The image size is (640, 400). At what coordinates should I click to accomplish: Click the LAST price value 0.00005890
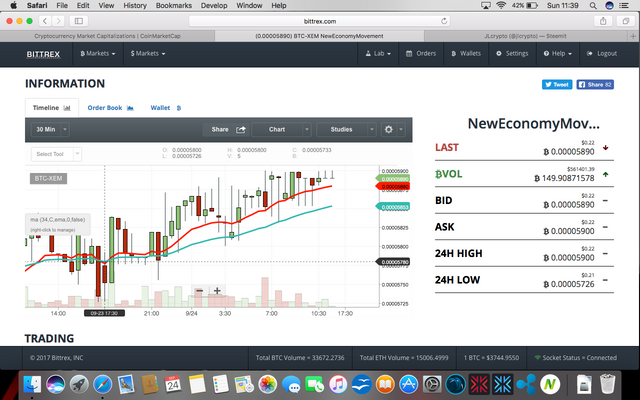coord(569,151)
